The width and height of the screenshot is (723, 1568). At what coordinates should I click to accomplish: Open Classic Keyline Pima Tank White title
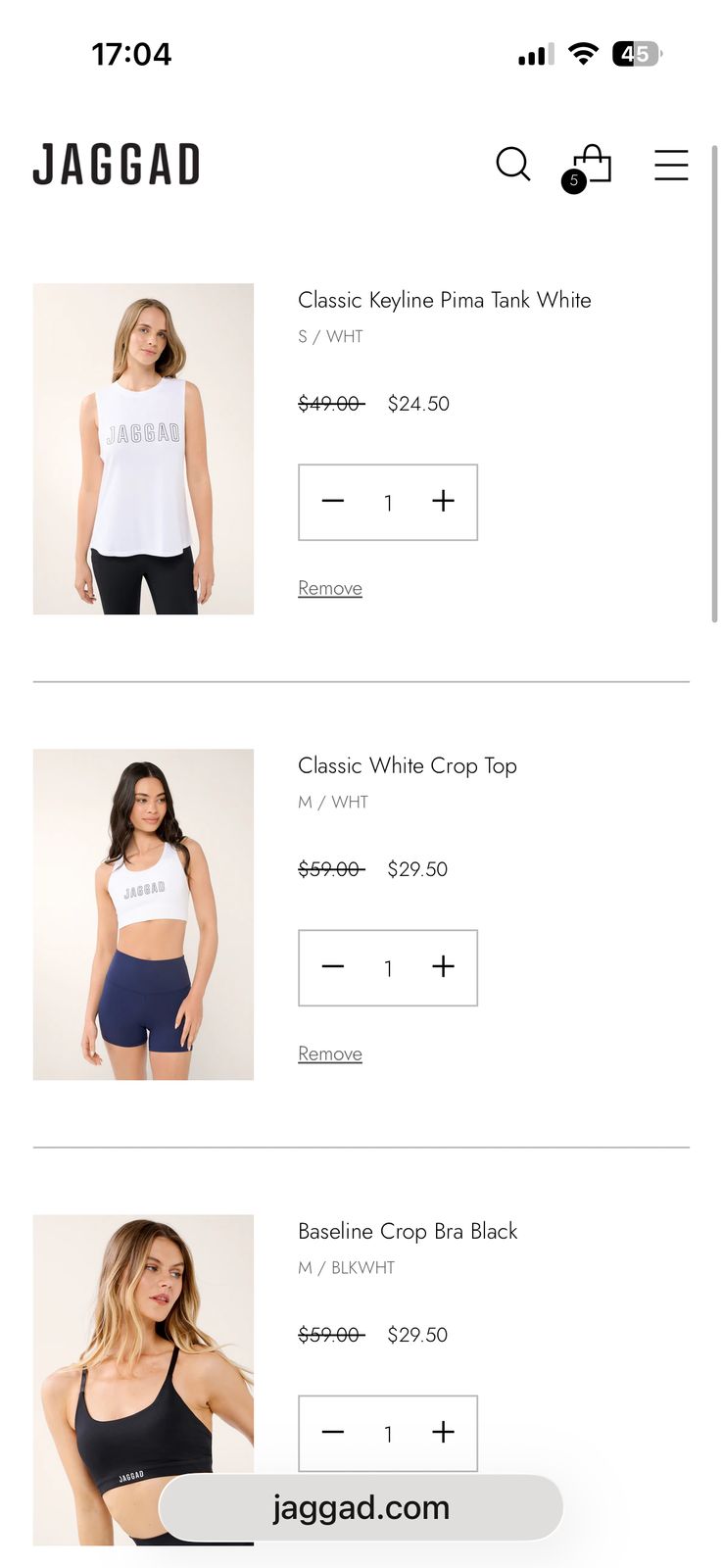[445, 301]
